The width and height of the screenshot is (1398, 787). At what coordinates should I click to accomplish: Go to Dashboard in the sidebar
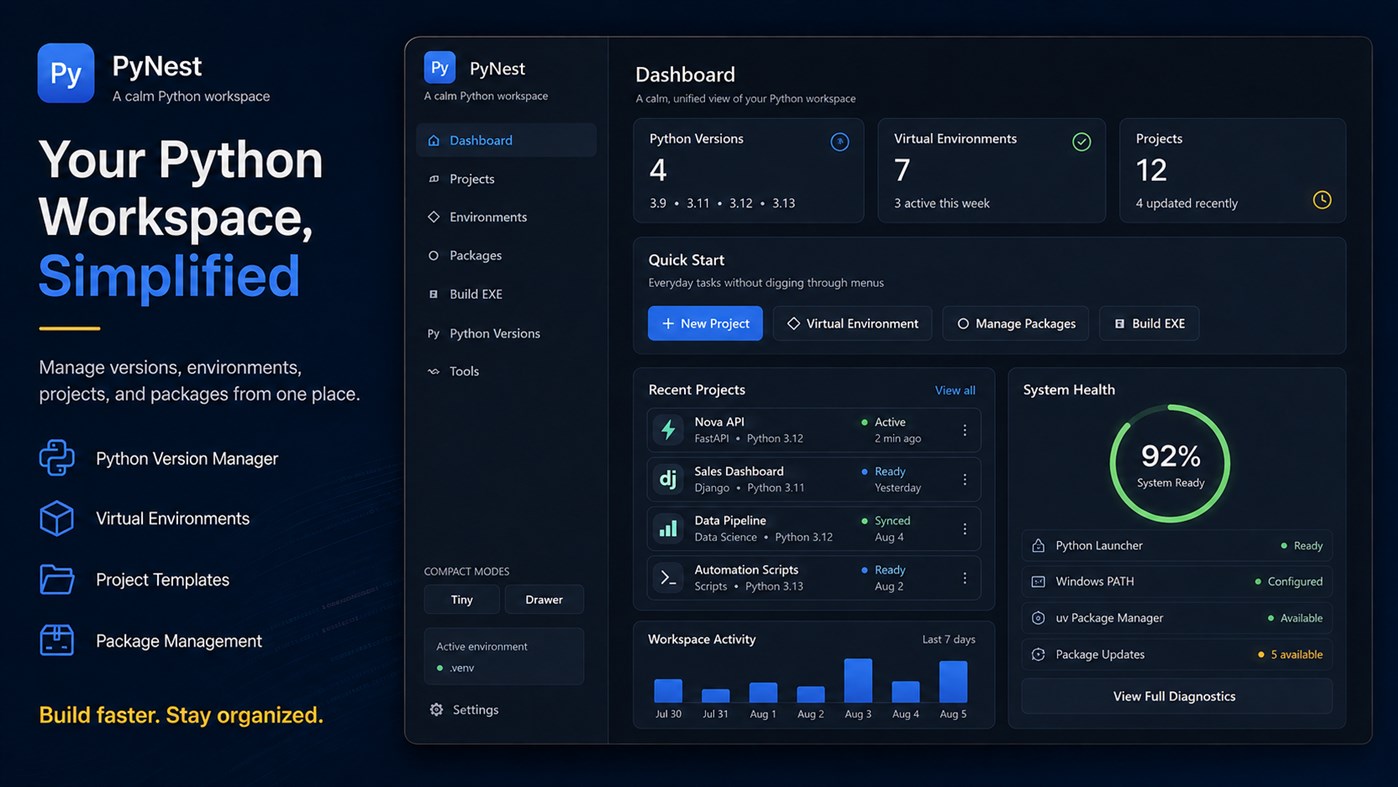506,140
